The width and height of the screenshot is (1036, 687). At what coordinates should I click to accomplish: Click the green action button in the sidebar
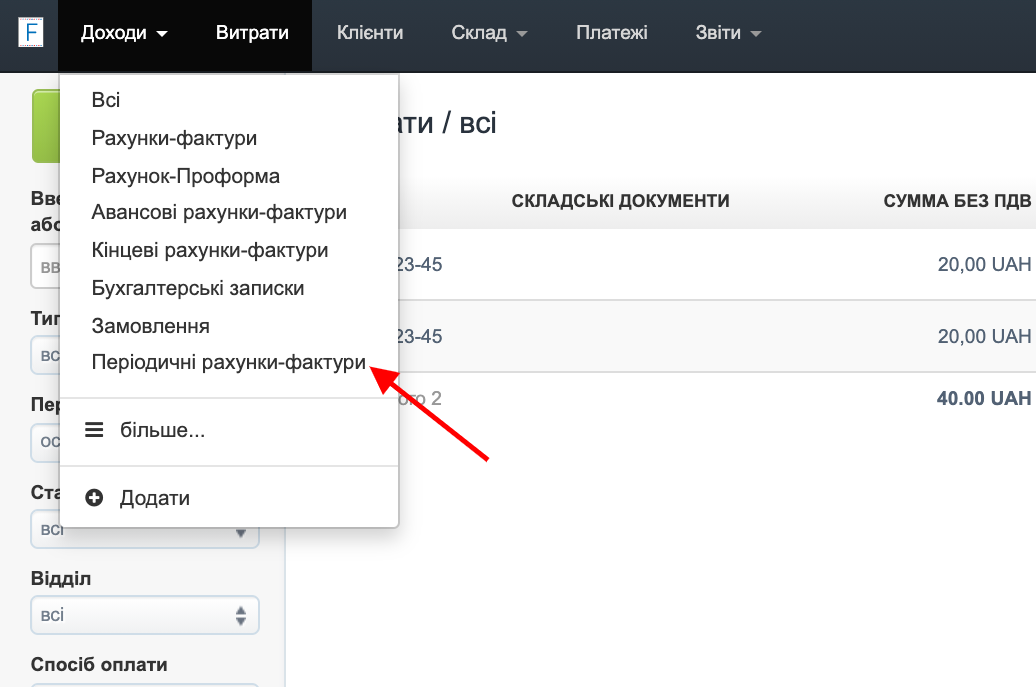pos(47,126)
